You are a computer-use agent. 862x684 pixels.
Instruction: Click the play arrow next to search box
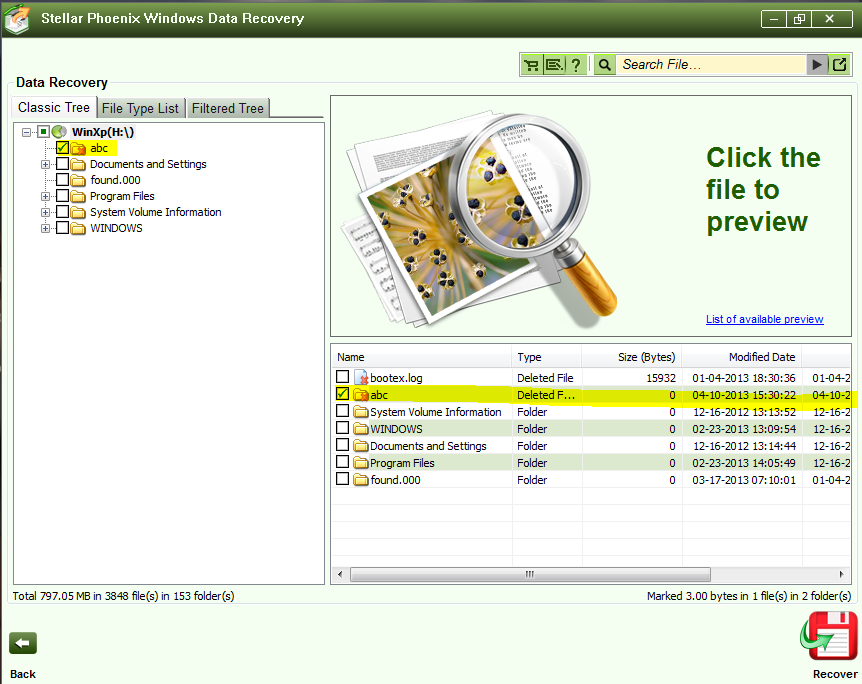pos(817,65)
